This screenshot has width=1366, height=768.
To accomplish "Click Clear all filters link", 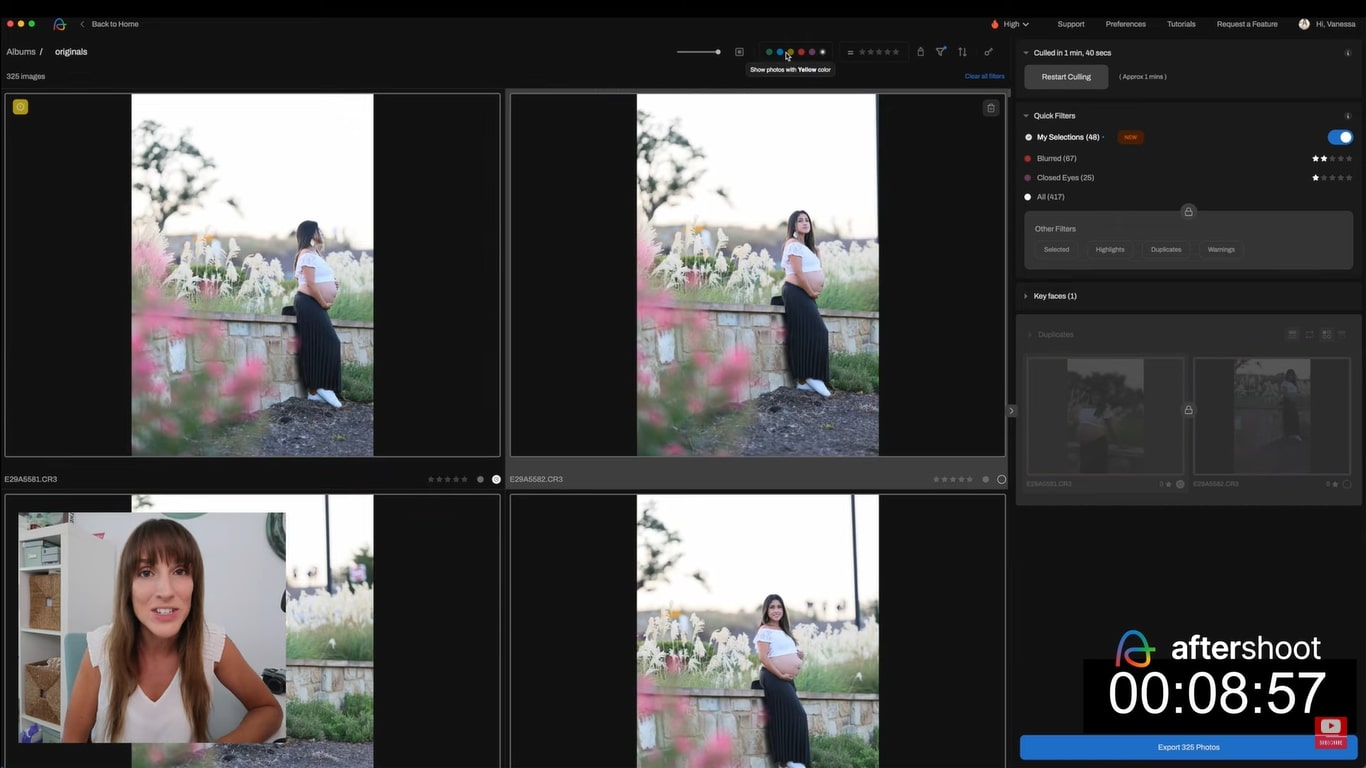I will click(x=984, y=76).
